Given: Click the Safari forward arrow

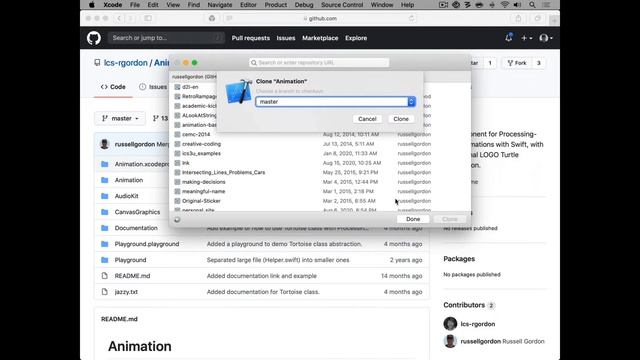Looking at the screenshot, I should [131, 18].
